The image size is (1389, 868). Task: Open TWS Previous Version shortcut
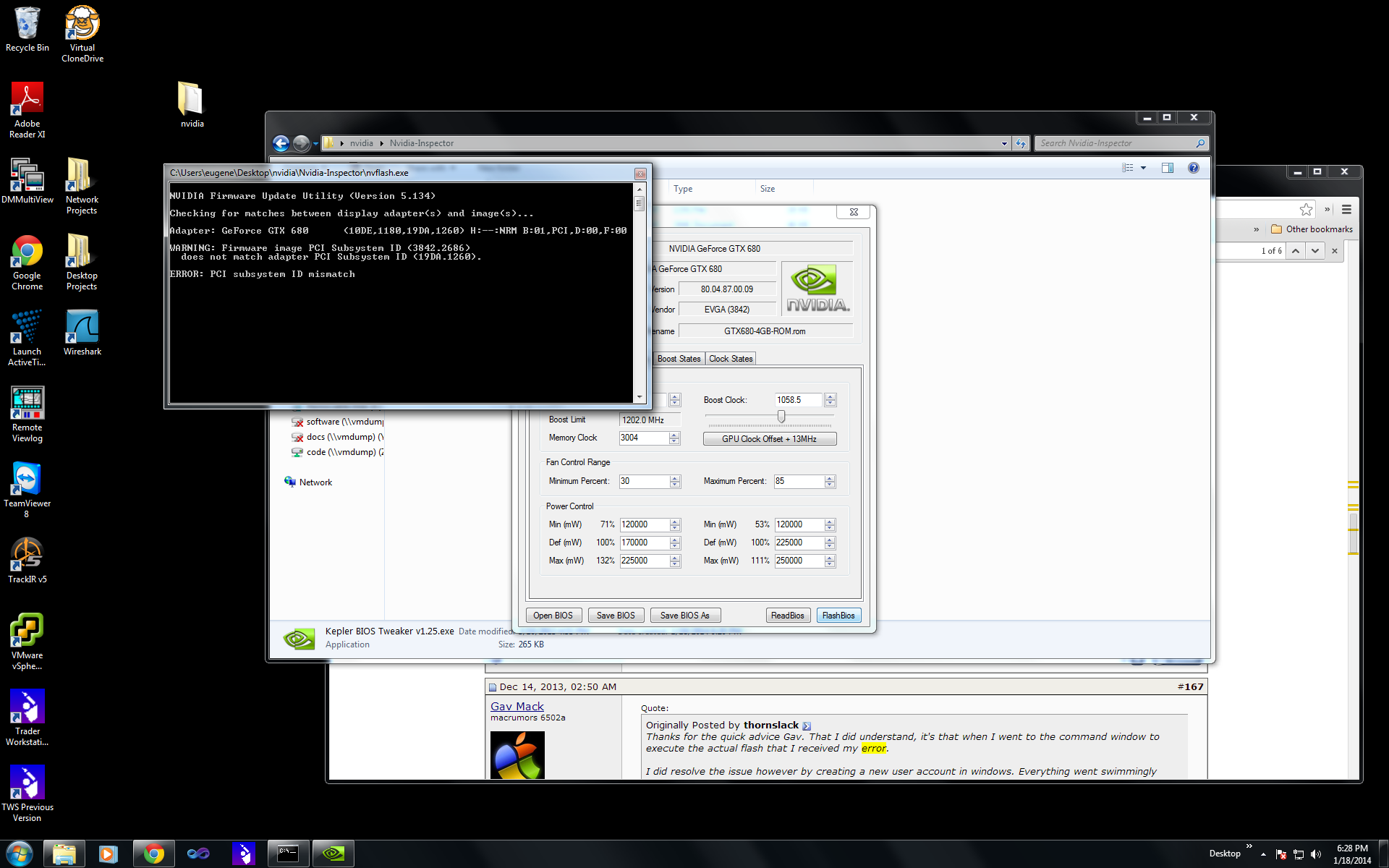pyautogui.click(x=27, y=793)
